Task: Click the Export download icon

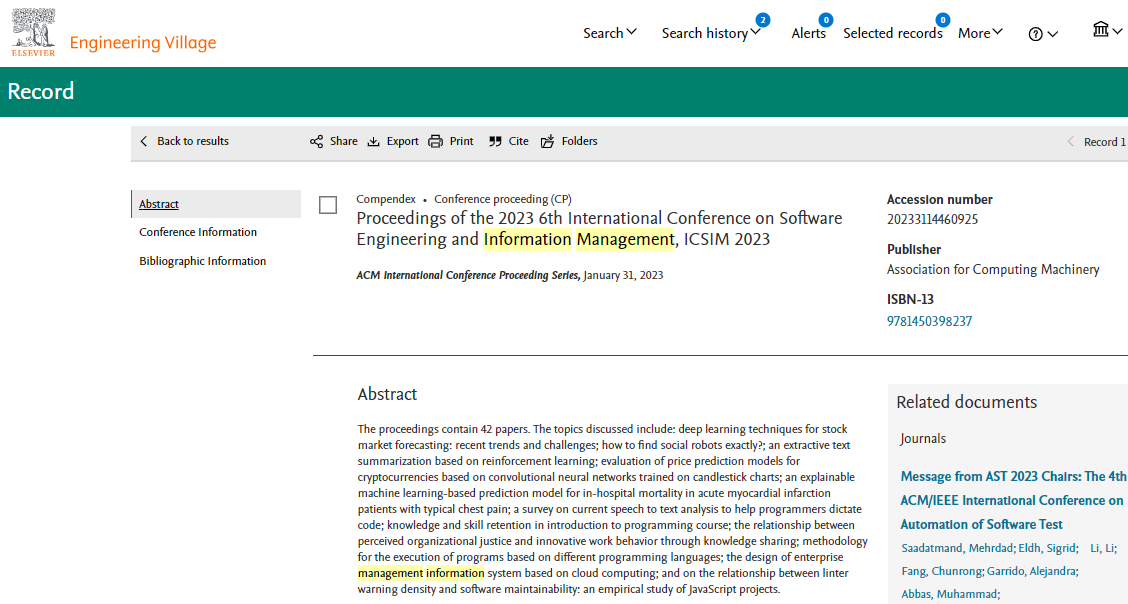Action: 373,141
